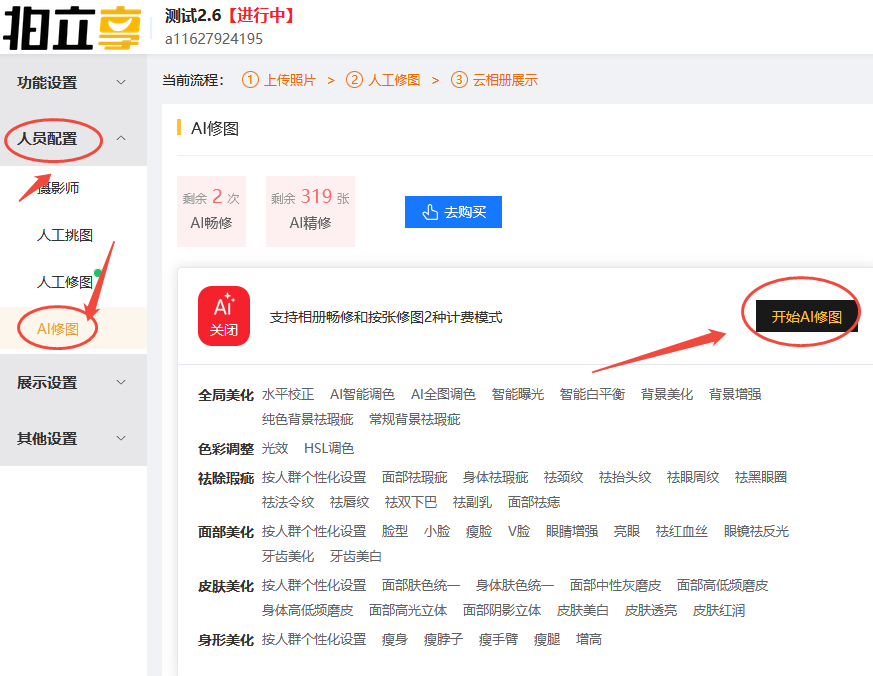Select AI修图 in the sidebar
Screen dimensions: 873x676
coord(58,329)
